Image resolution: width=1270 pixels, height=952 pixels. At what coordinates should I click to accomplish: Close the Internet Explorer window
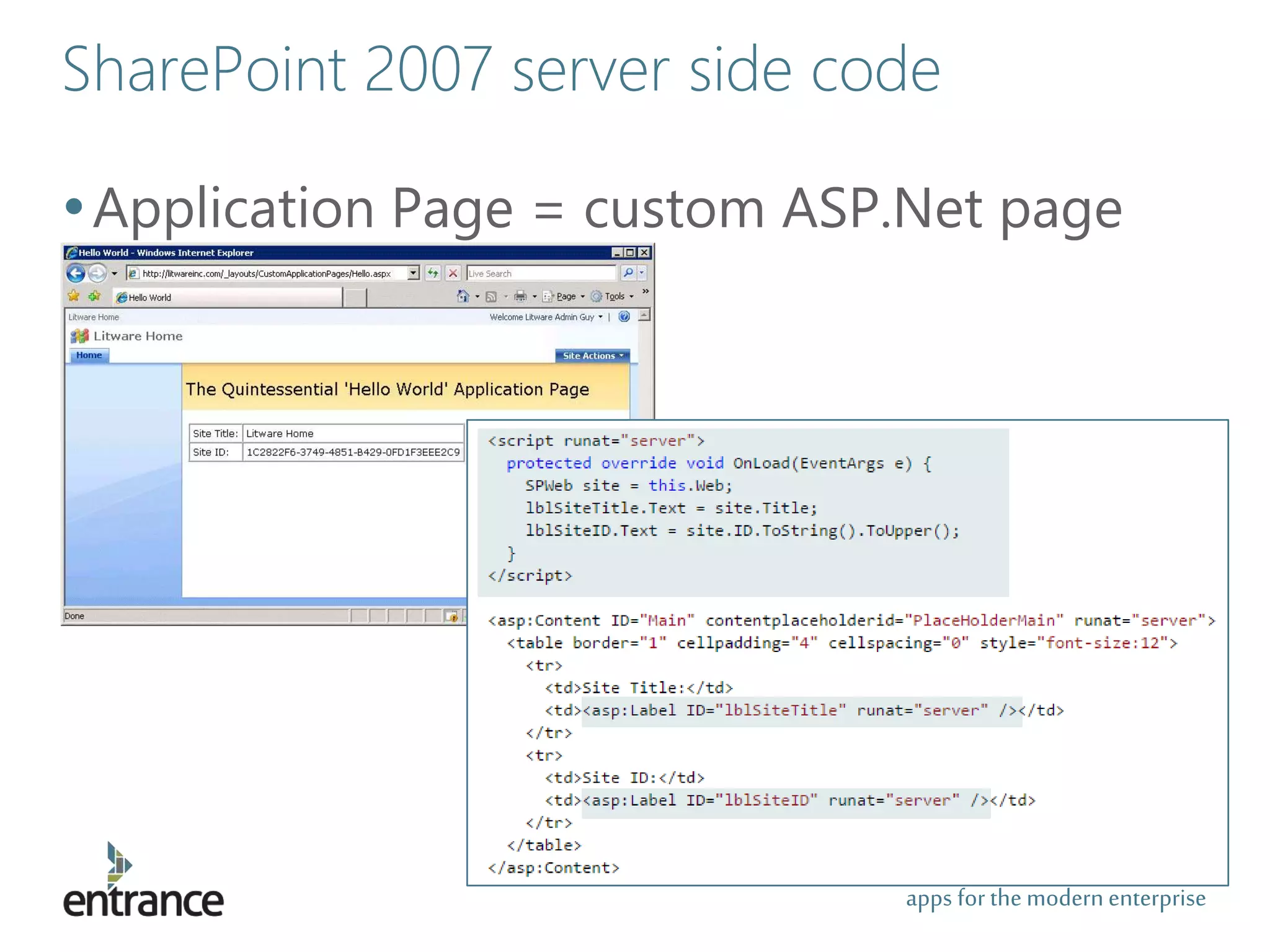644,252
